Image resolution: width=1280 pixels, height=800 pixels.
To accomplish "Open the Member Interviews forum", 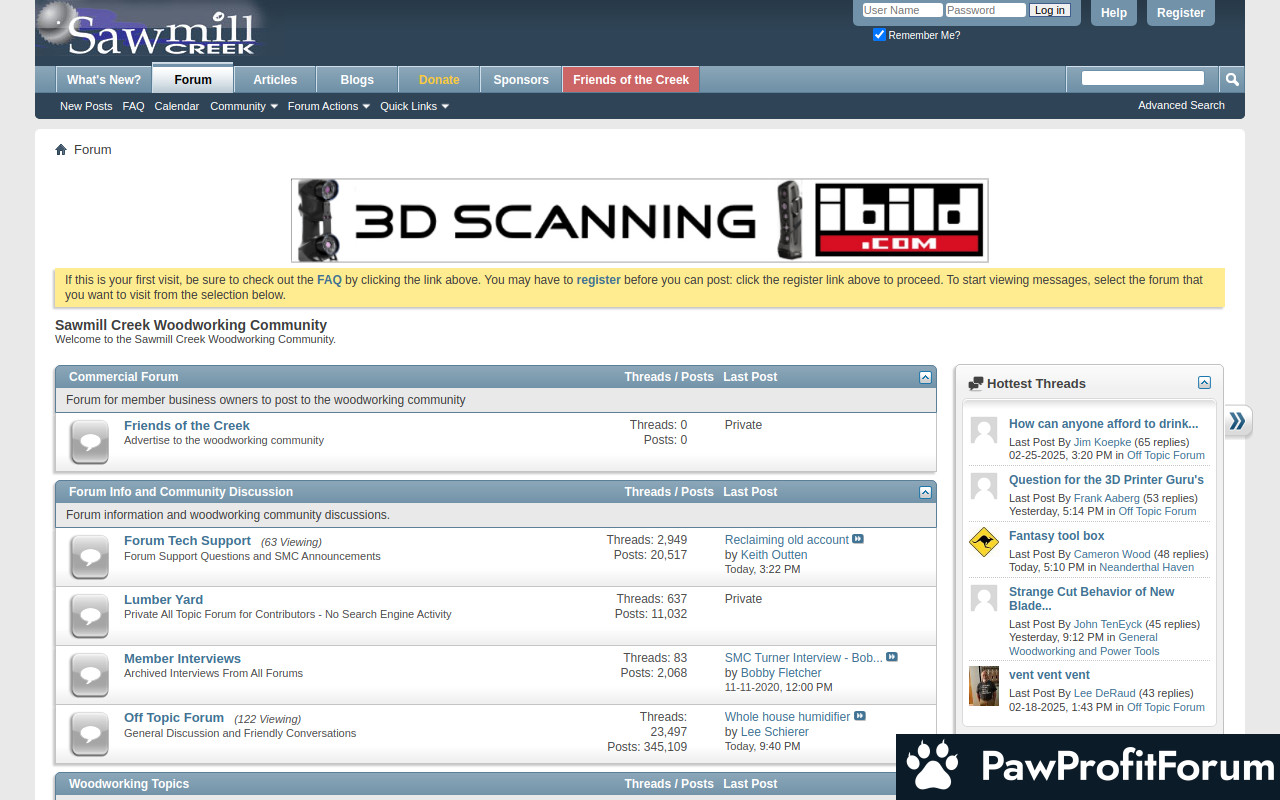I will 182,659.
